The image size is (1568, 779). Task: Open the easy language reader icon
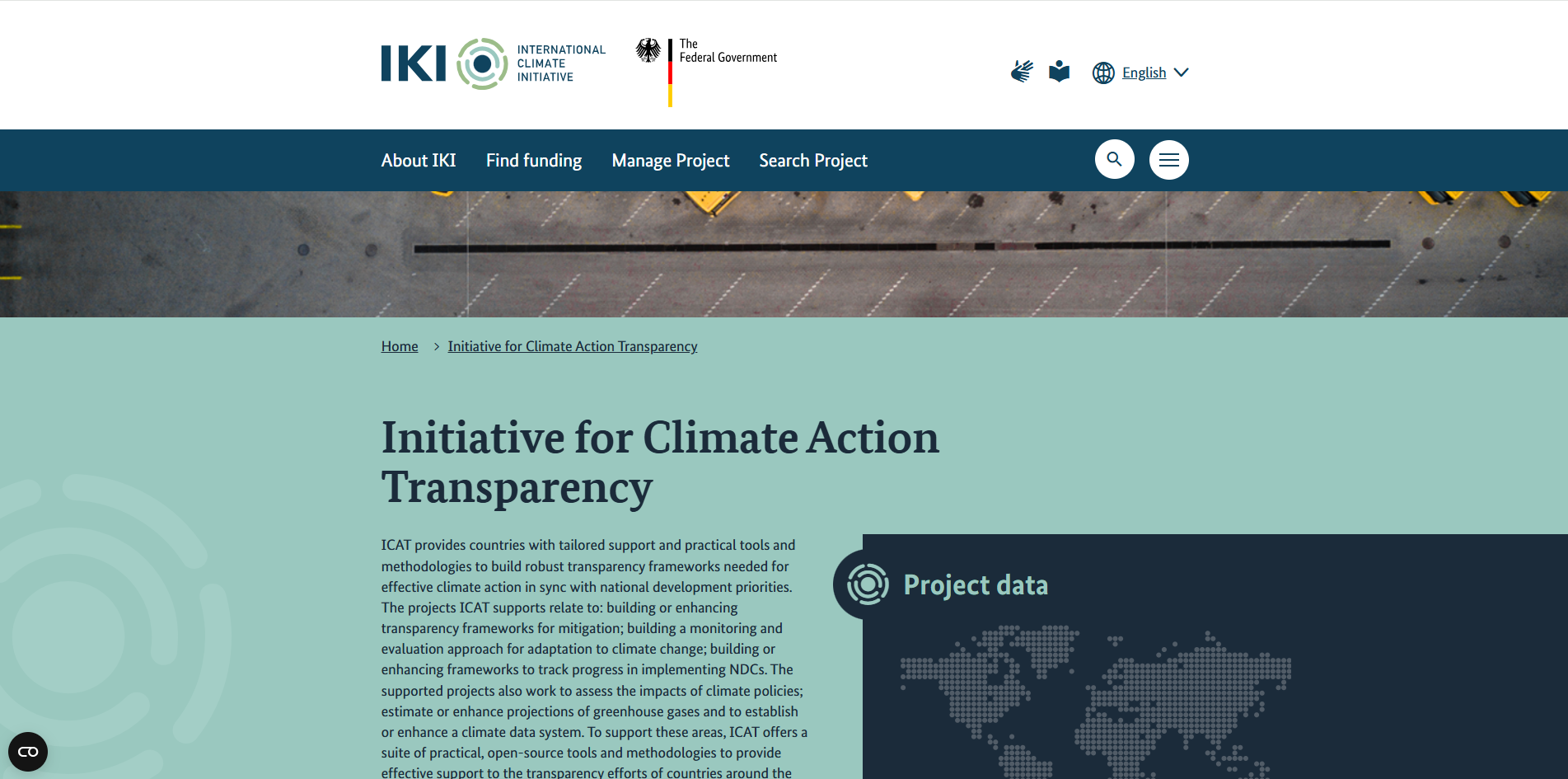pyautogui.click(x=1059, y=72)
